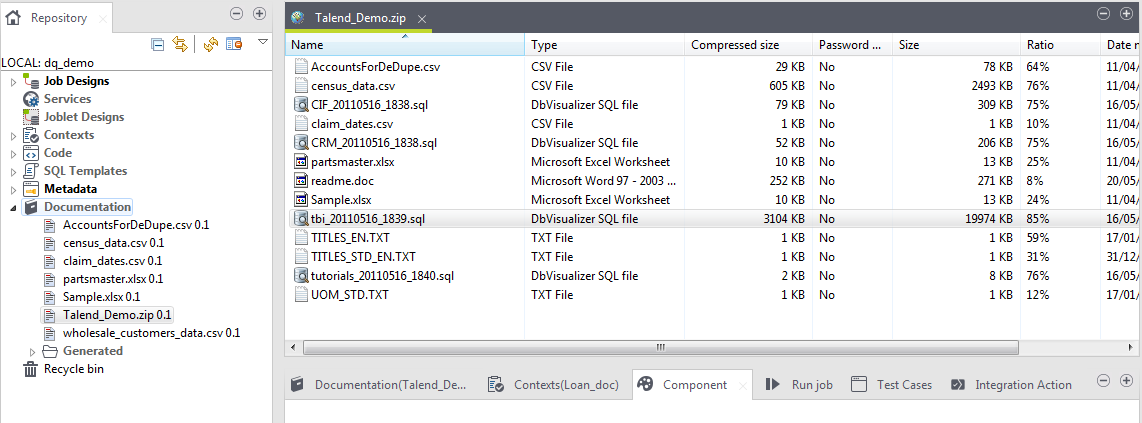This screenshot has width=1142, height=423.
Task: Sort list by Compressed size column
Action: point(735,45)
